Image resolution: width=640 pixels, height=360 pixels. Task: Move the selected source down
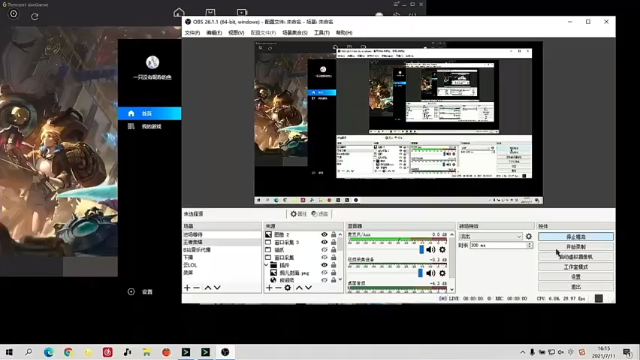(308, 288)
